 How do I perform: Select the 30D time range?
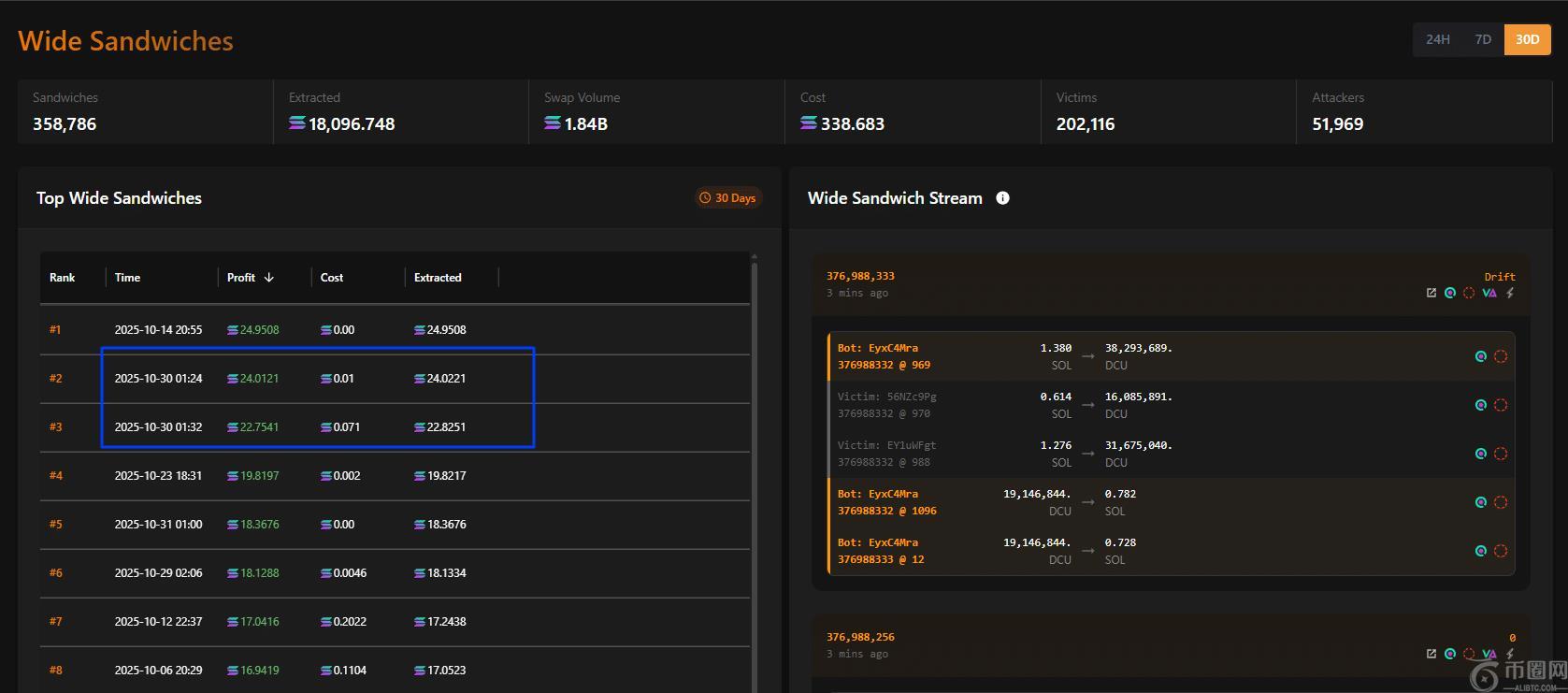[x=1527, y=39]
